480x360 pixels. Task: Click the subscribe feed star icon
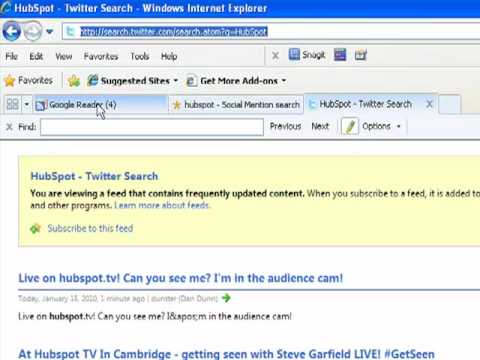point(35,229)
